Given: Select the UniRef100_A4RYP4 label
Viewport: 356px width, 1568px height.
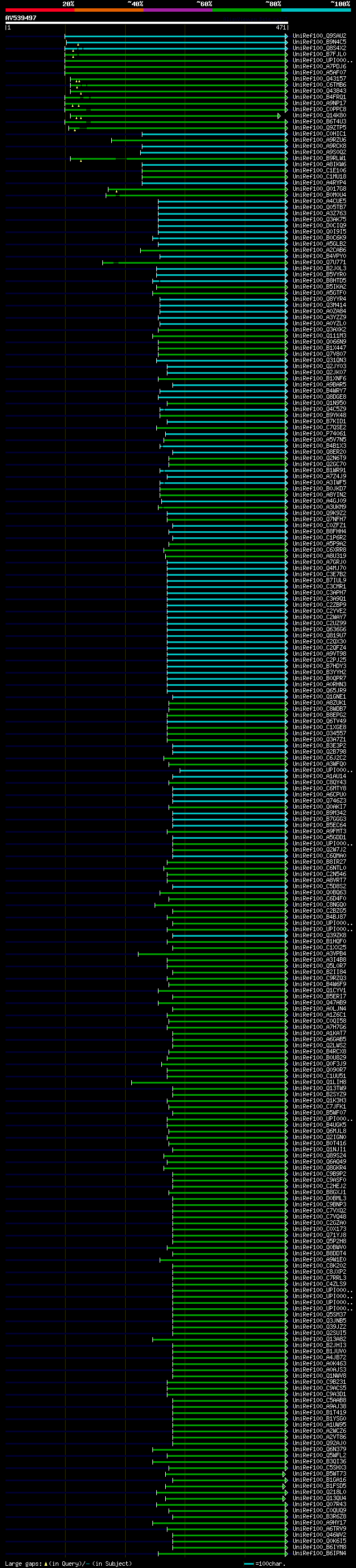Looking at the screenshot, I should pos(319,182).
